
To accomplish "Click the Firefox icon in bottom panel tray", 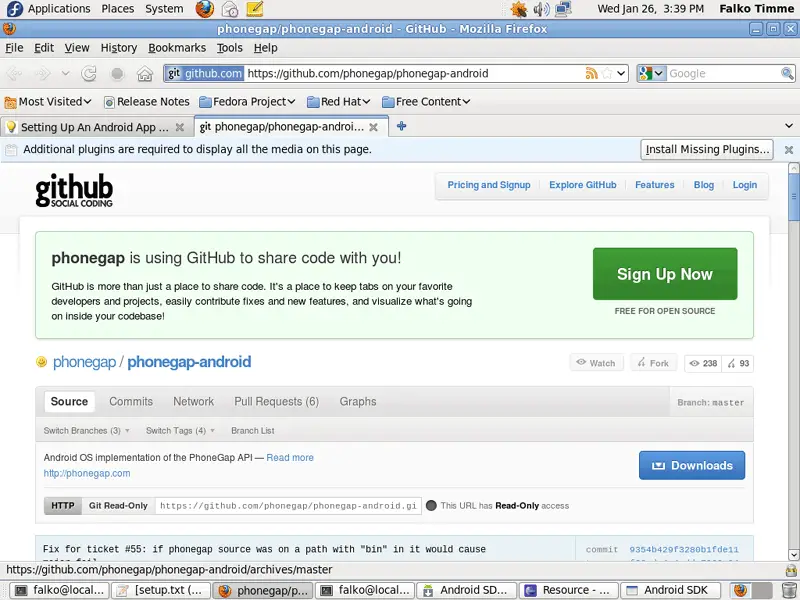I will coord(740,590).
